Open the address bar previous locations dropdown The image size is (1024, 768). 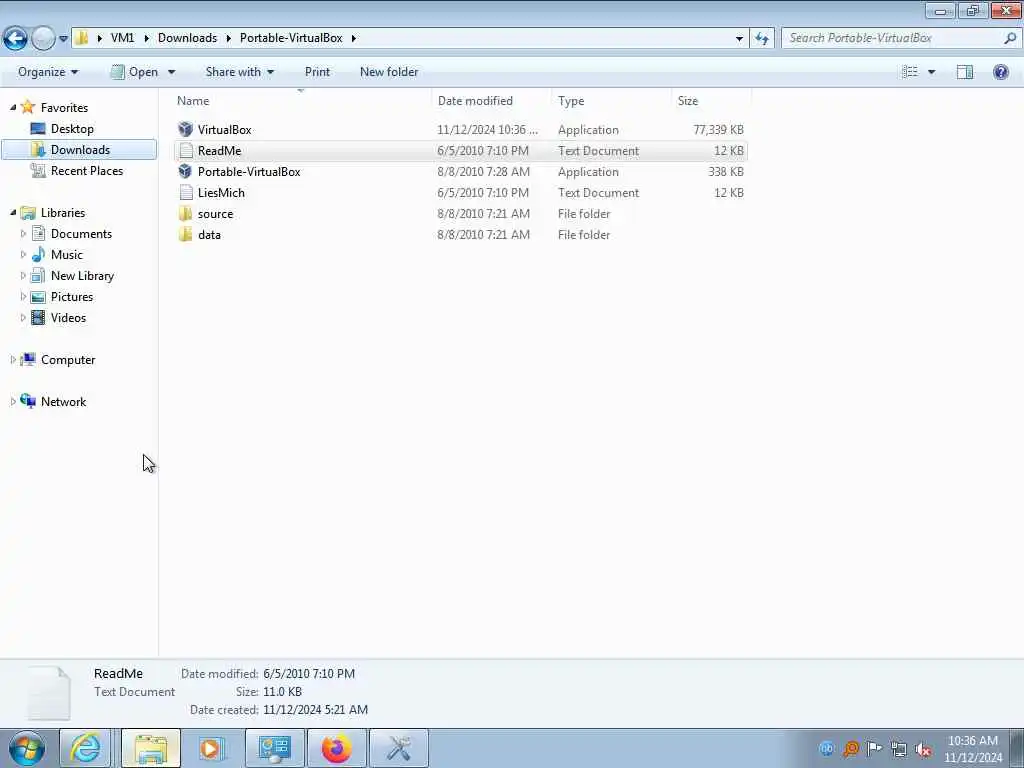point(739,38)
